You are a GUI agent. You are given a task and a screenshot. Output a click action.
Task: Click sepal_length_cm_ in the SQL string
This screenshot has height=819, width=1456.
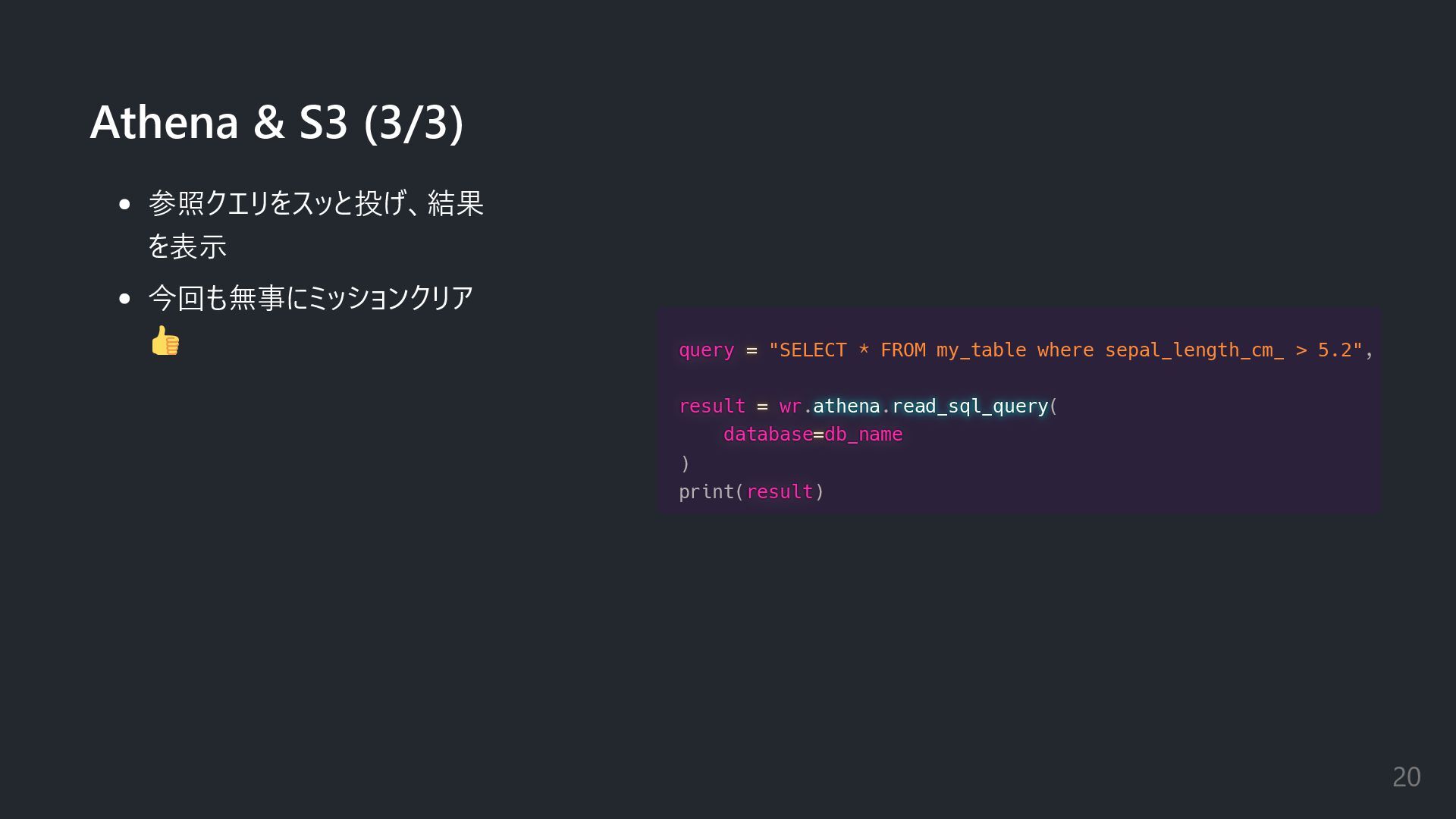point(1194,350)
